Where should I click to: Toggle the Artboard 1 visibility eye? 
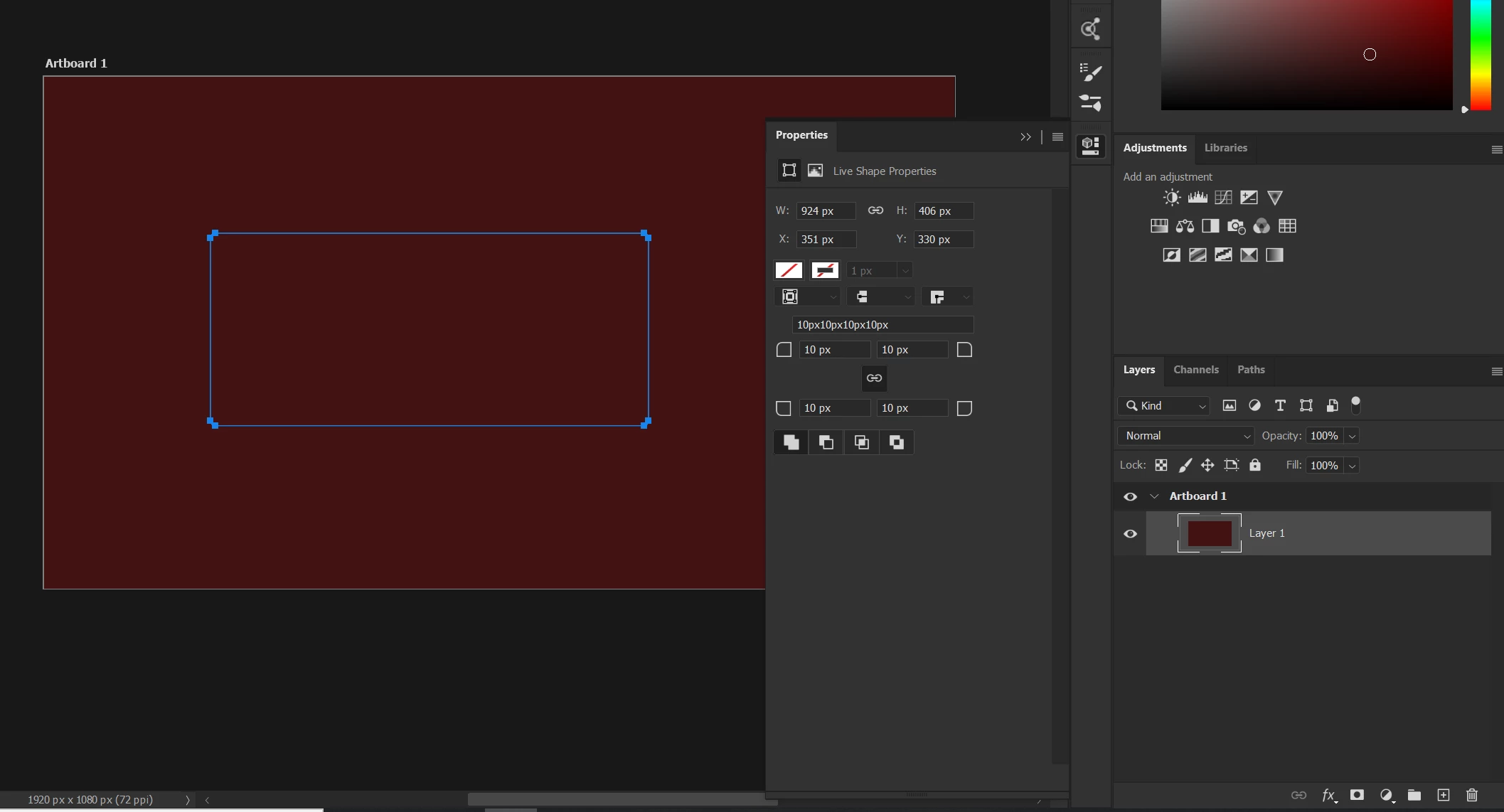point(1130,496)
